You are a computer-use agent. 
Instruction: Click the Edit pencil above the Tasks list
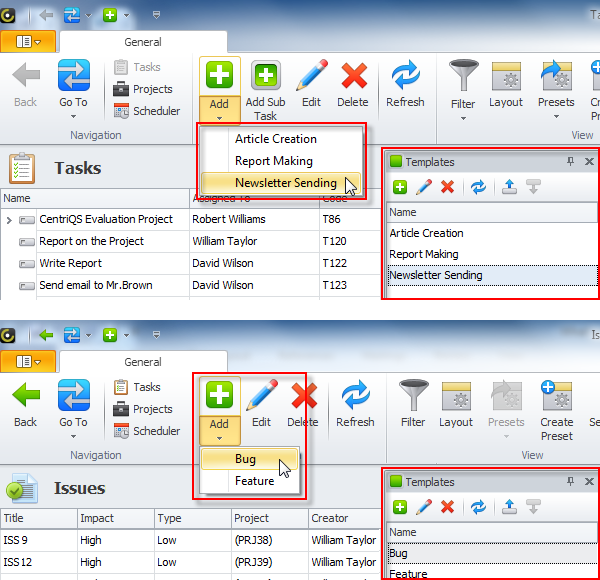coord(311,77)
